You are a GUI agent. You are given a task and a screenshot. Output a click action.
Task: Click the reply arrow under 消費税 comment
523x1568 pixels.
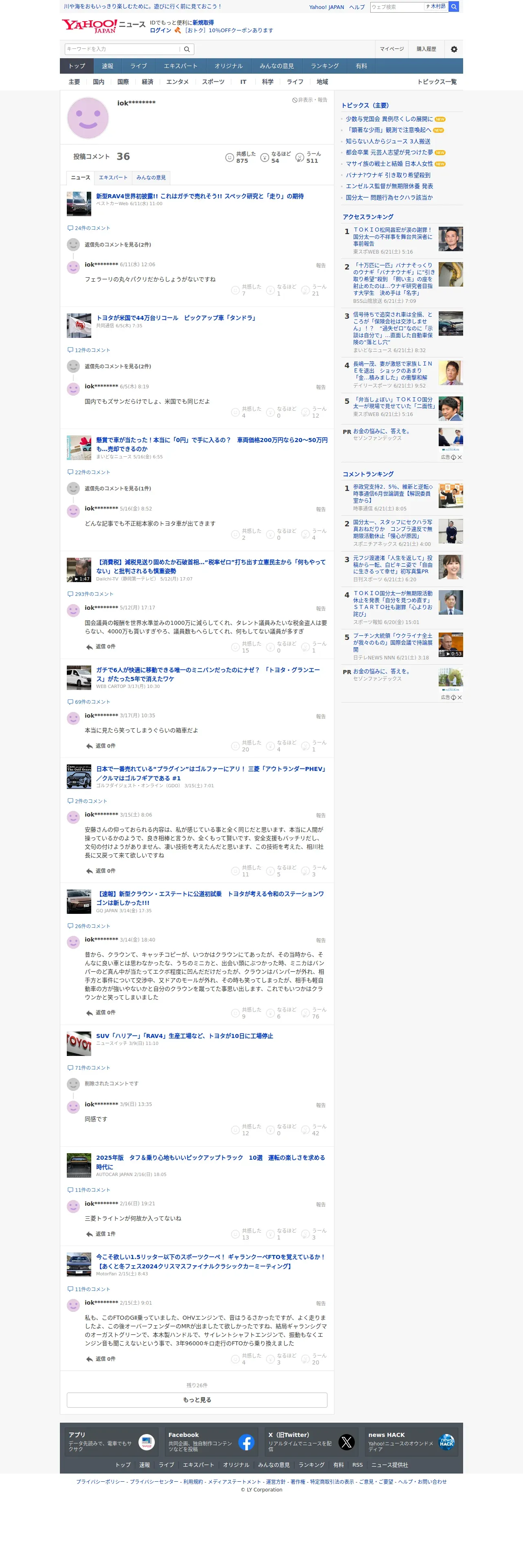coord(90,646)
